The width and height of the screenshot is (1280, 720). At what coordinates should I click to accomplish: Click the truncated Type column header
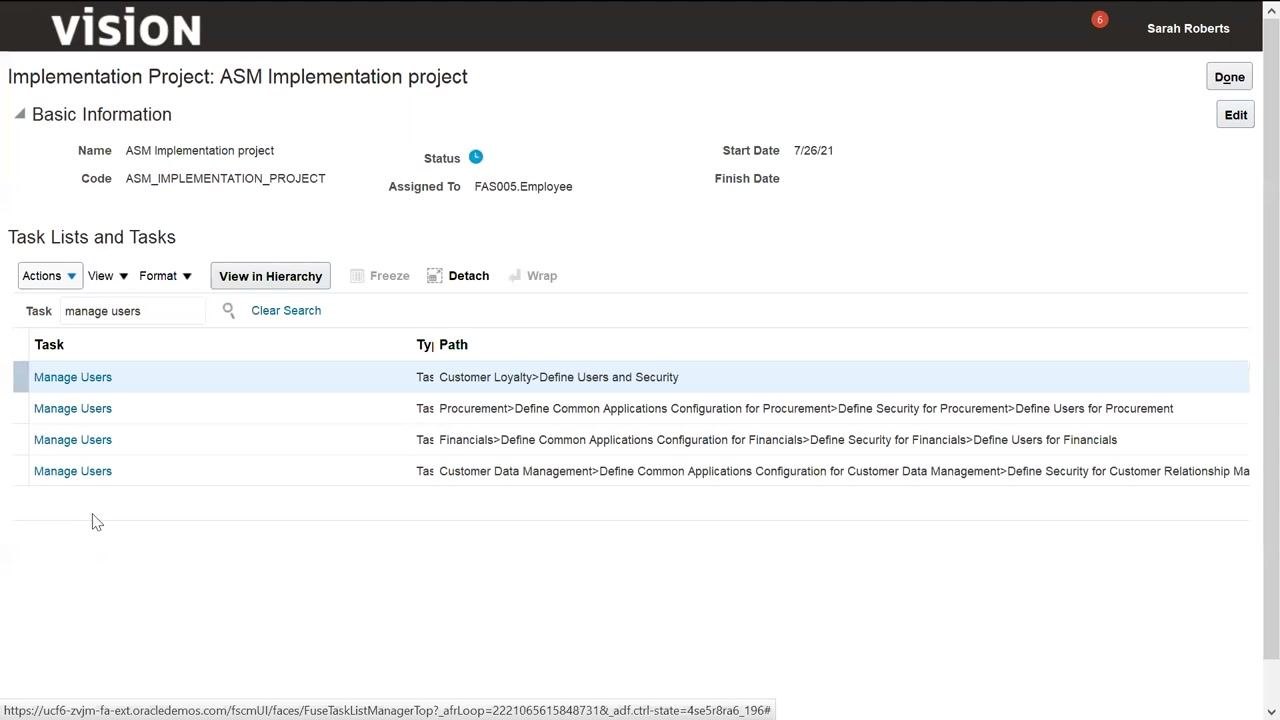[x=424, y=345]
